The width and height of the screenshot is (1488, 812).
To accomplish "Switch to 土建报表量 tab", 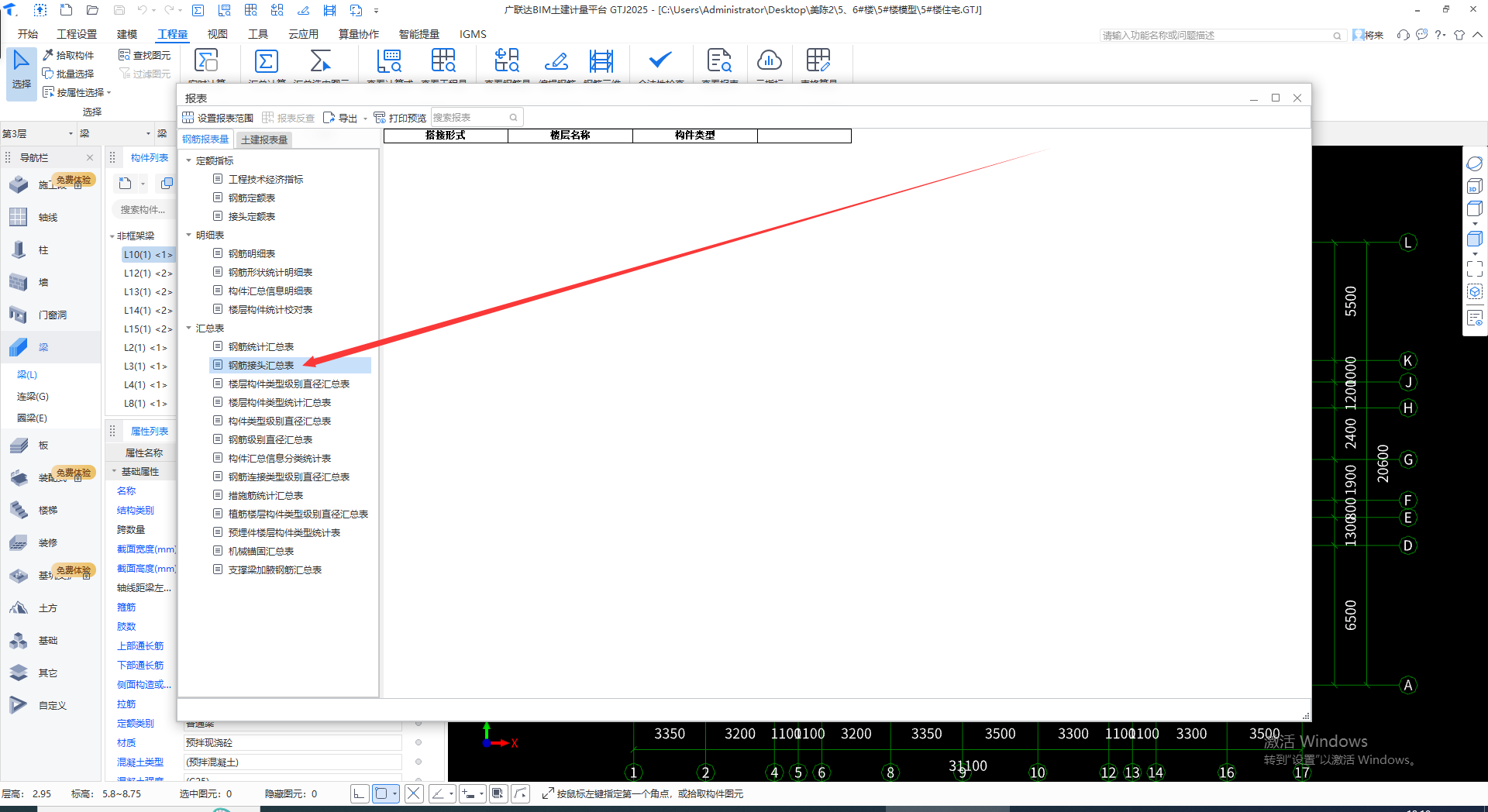I will pos(264,139).
